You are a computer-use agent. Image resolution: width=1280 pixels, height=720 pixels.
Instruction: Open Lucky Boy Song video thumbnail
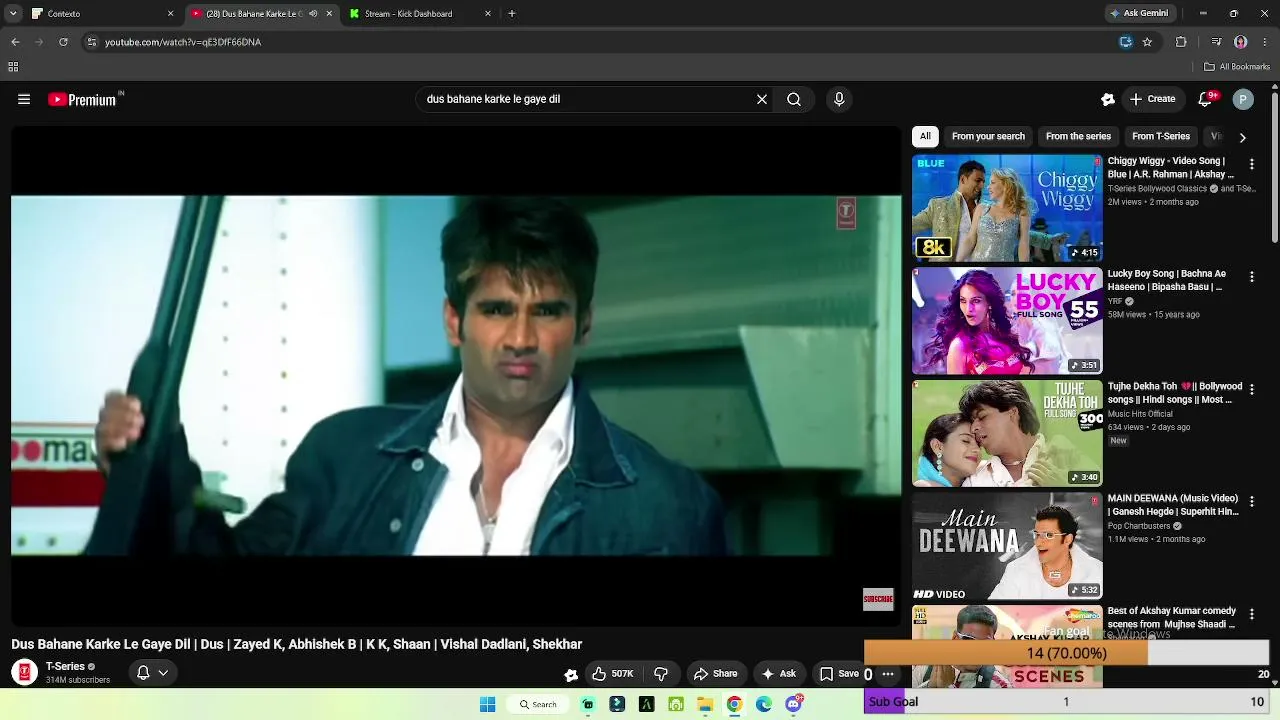coord(1007,320)
